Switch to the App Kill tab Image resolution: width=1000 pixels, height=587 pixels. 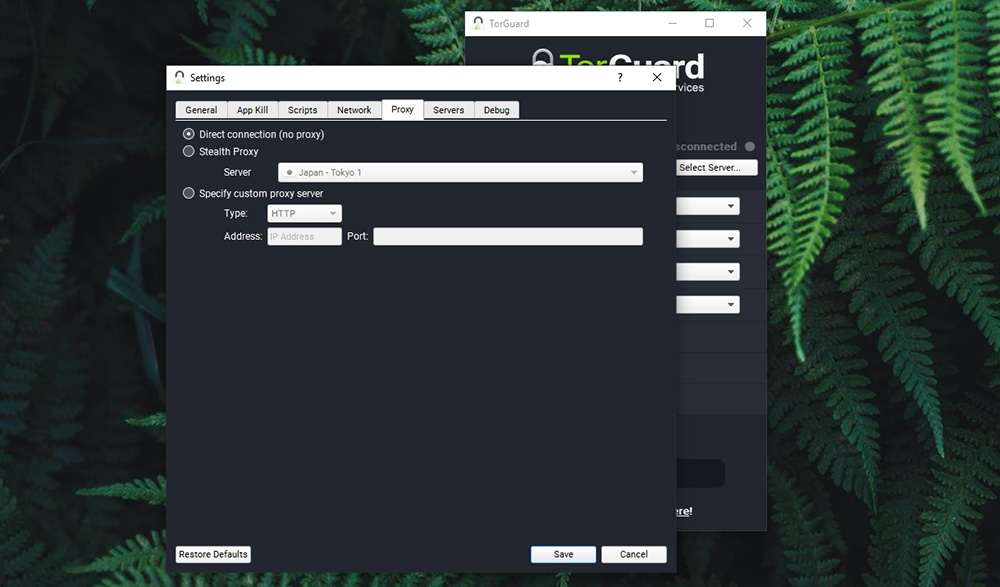[253, 110]
